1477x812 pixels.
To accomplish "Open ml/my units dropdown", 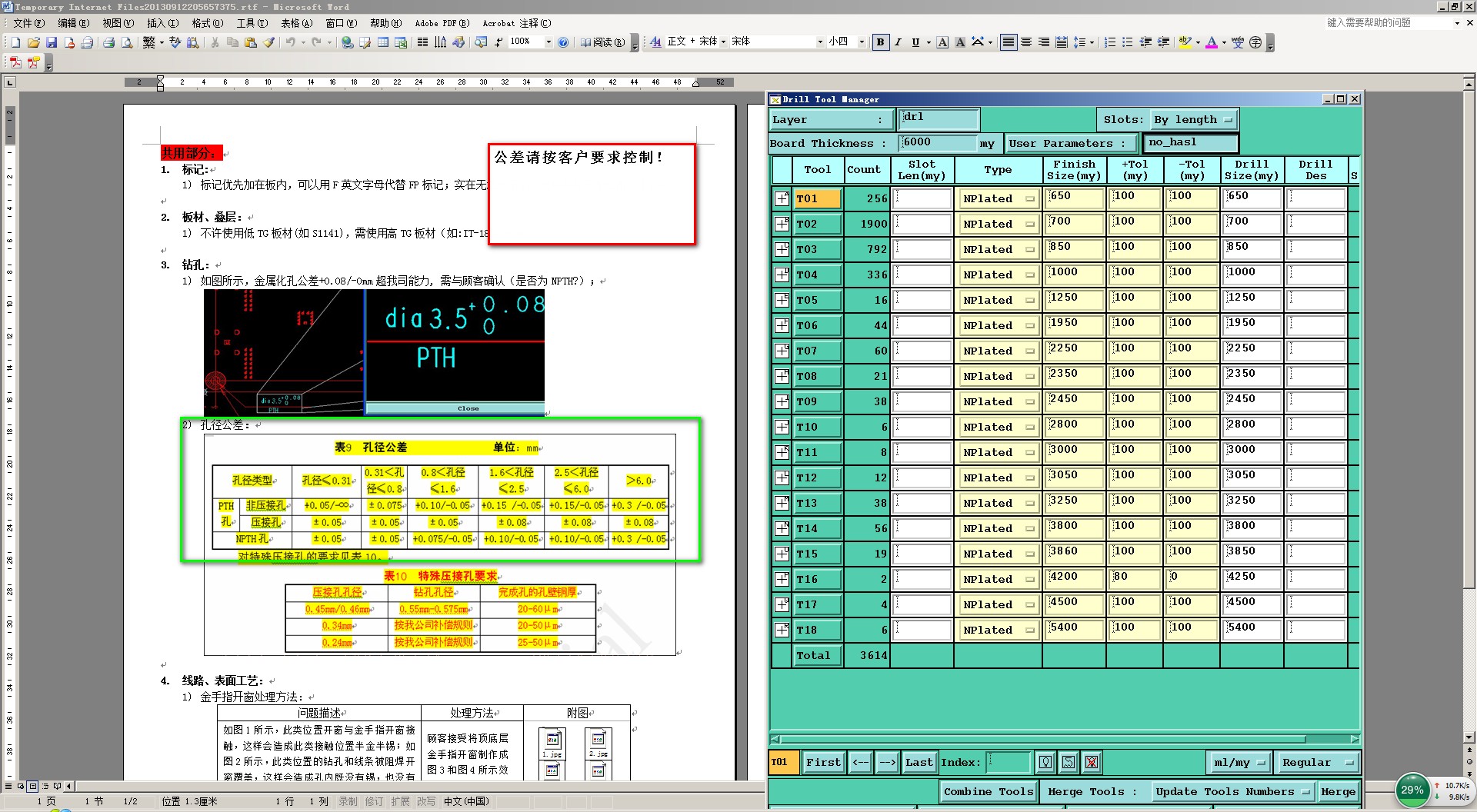I will point(1239,762).
